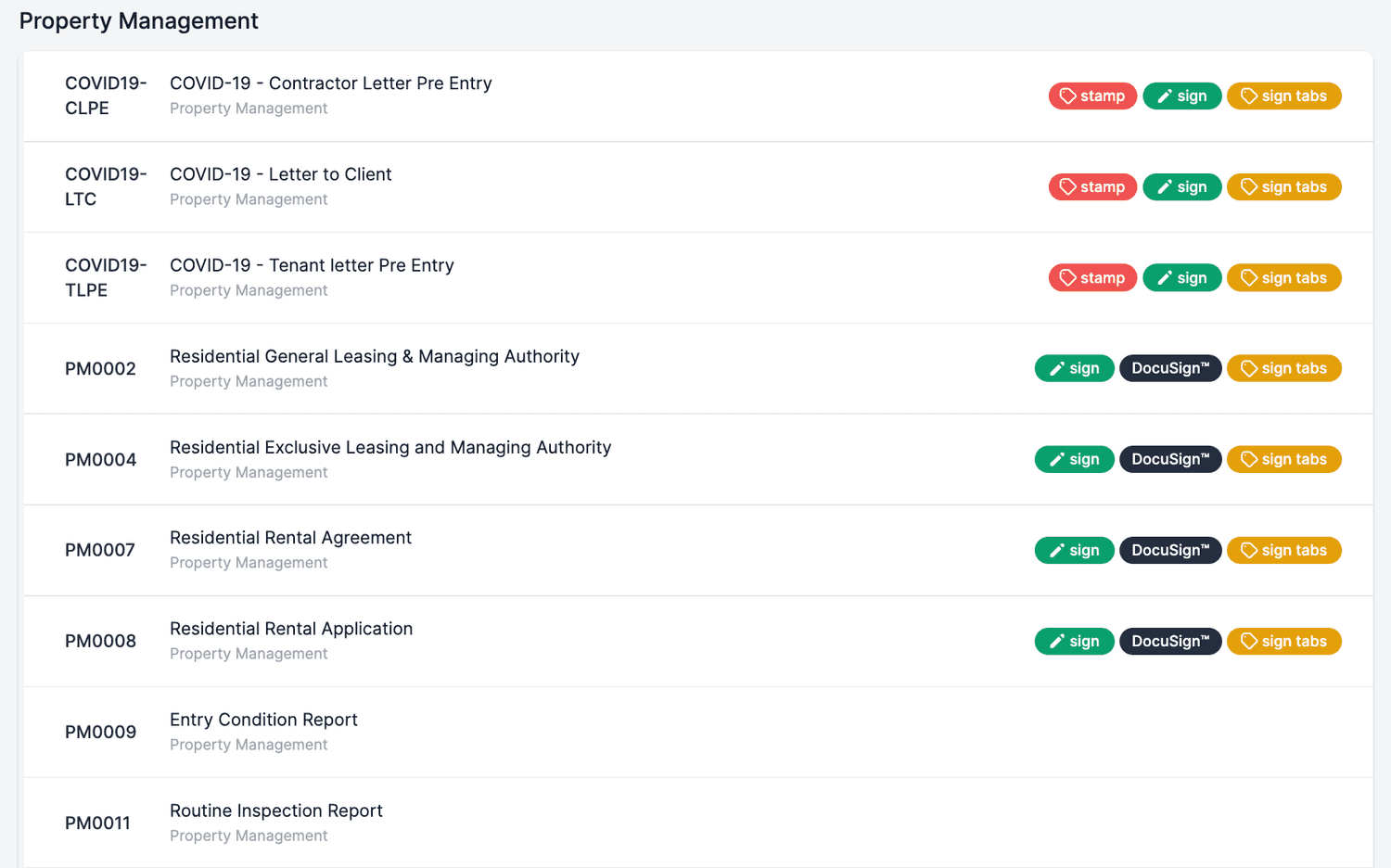Click the stamp icon on COVID-19 Letter to Client

(x=1068, y=186)
